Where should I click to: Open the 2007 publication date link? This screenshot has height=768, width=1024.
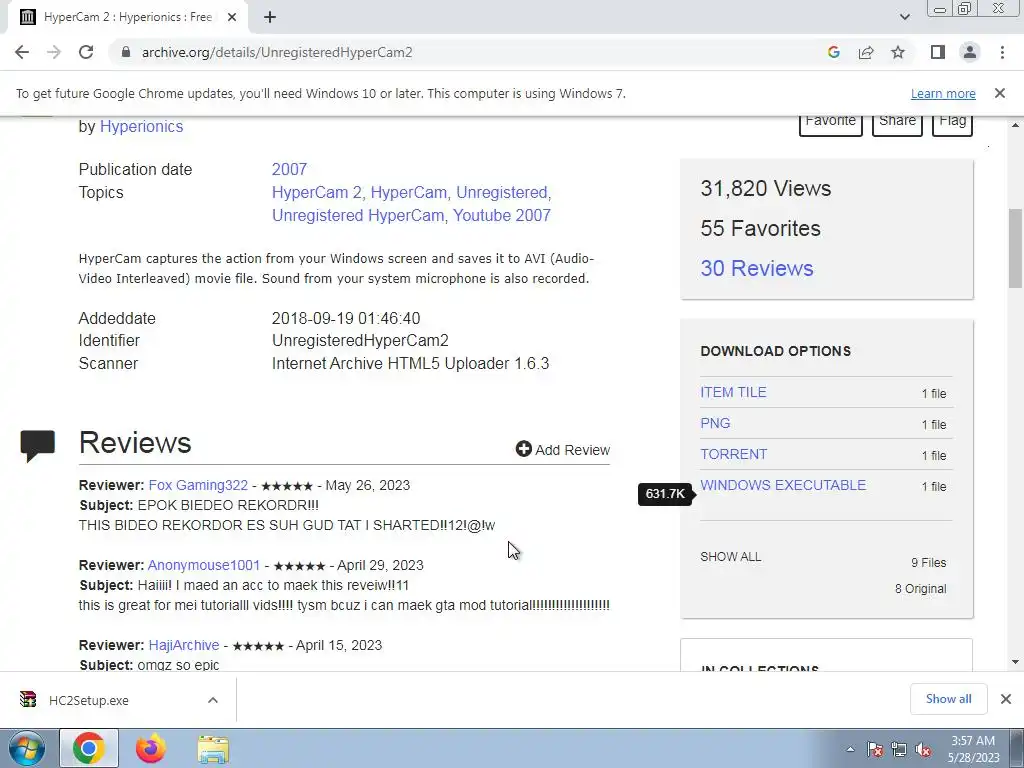289,169
